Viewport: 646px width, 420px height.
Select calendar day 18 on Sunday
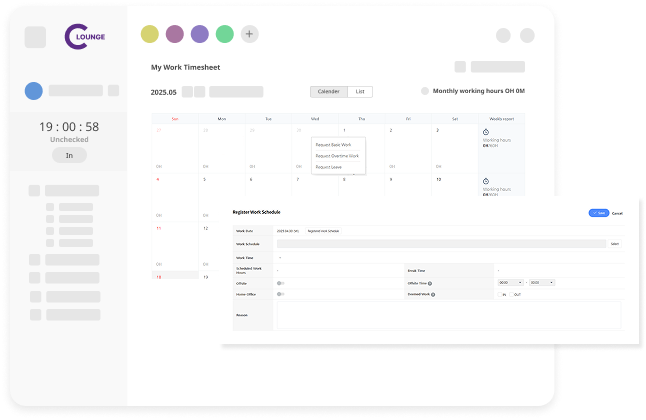point(159,277)
